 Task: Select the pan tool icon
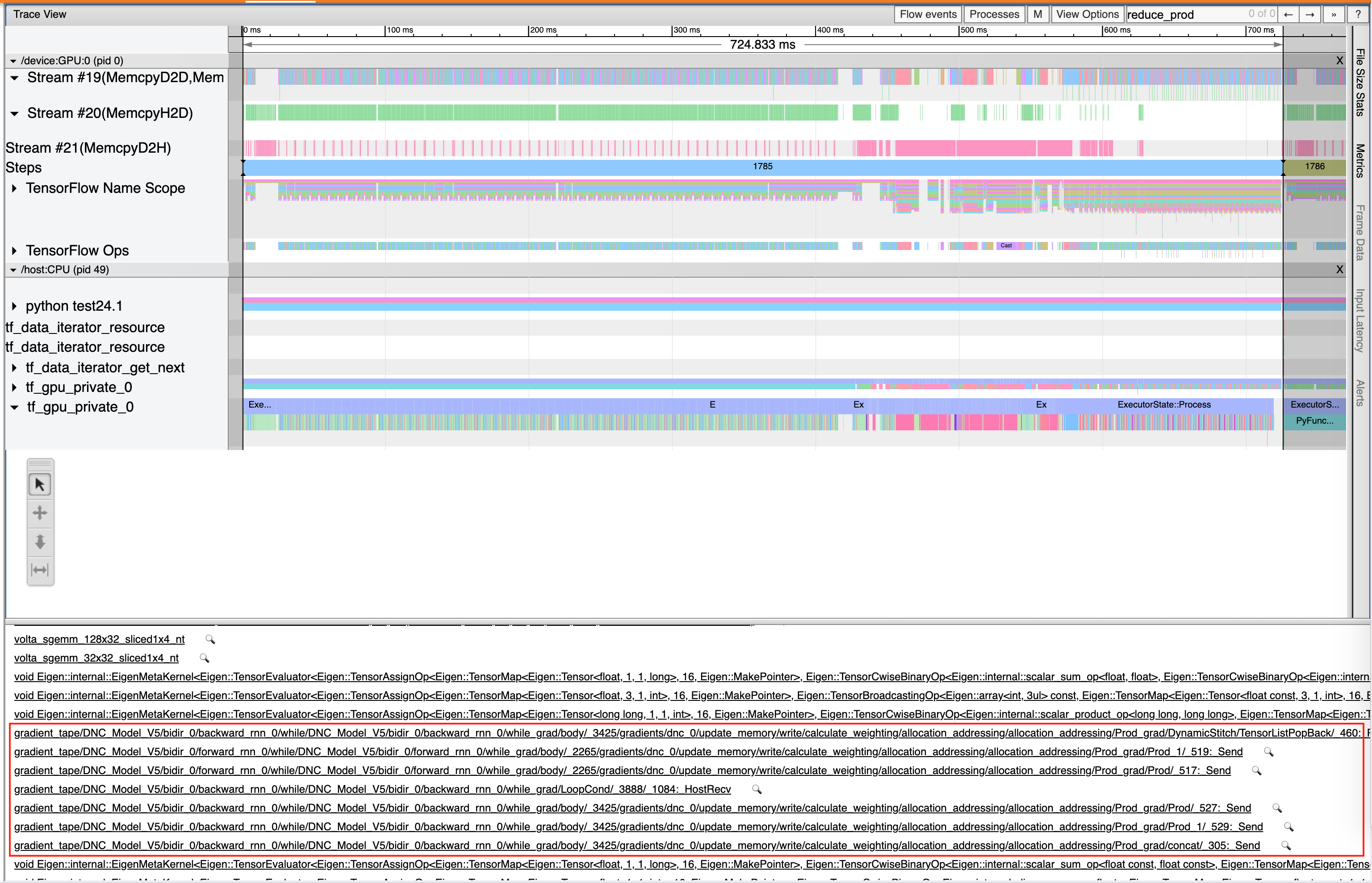click(40, 512)
